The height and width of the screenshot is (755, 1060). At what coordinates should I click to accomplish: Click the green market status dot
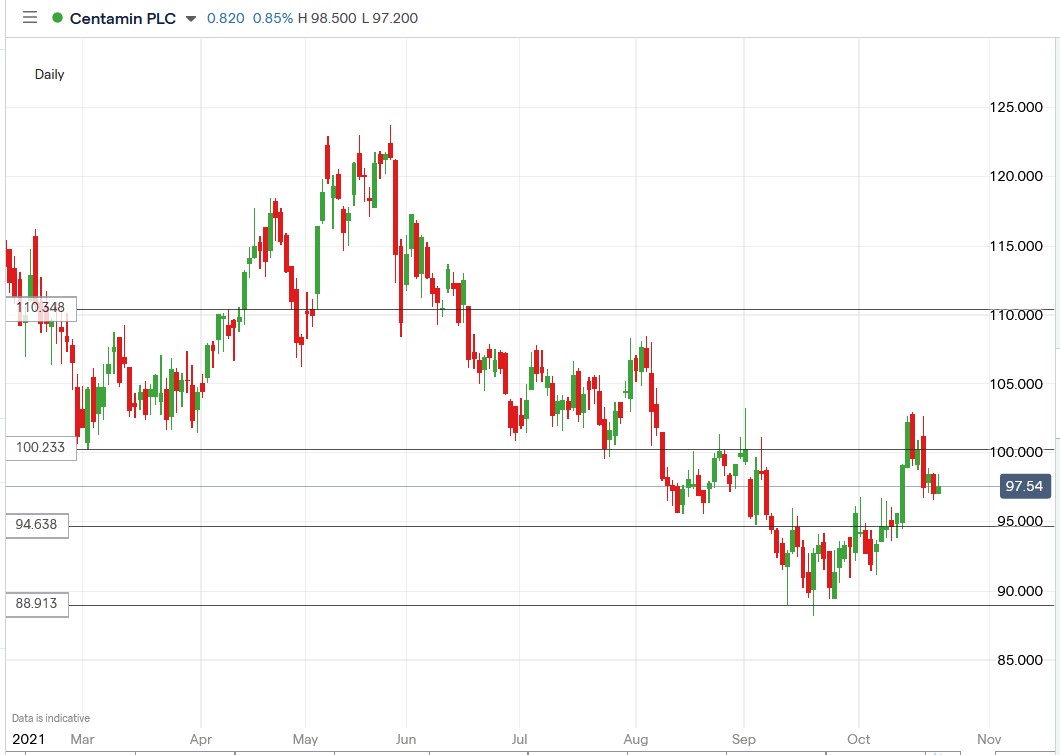pyautogui.click(x=56, y=17)
